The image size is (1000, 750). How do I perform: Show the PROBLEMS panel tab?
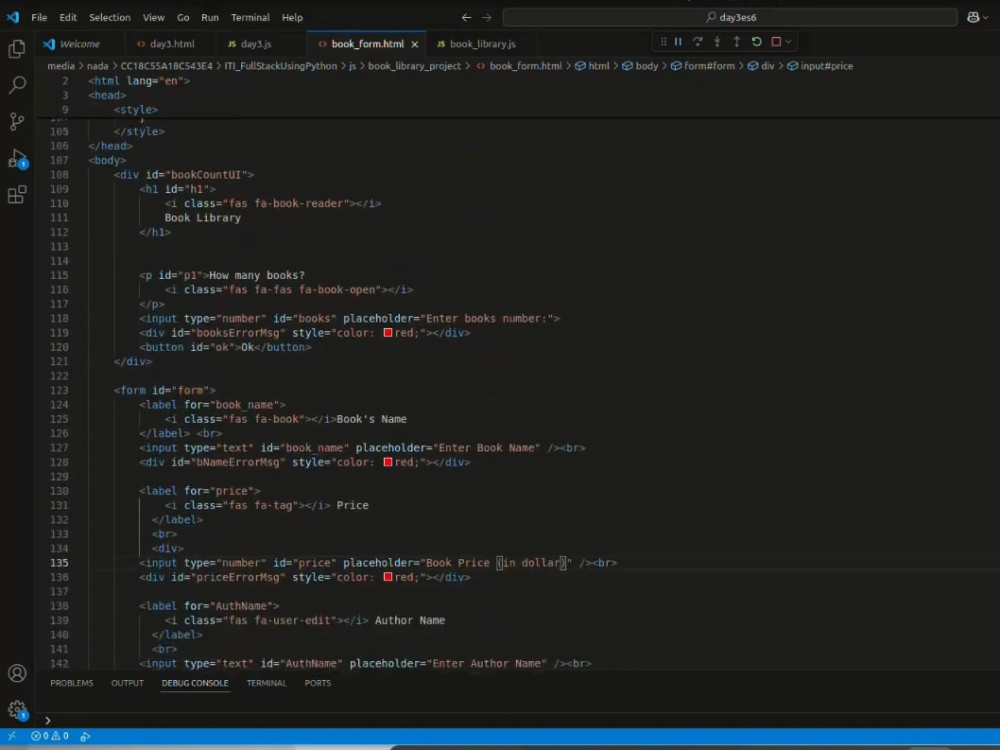pyautogui.click(x=71, y=683)
